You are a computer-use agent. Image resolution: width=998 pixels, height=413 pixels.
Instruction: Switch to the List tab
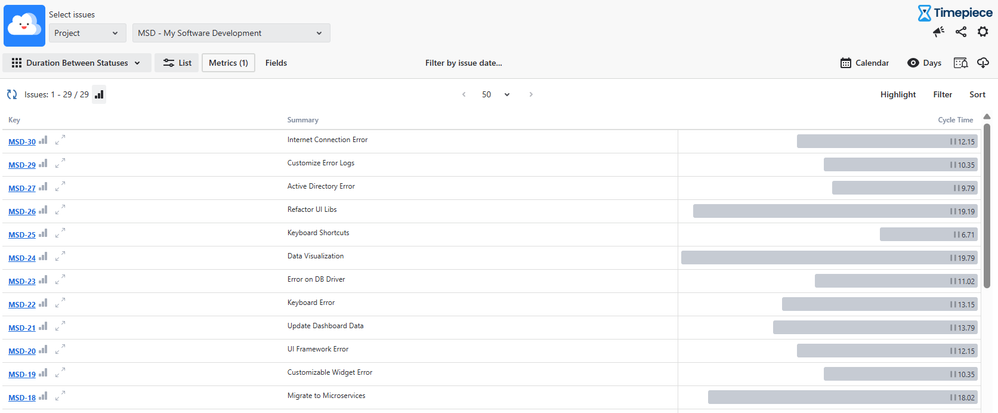pyautogui.click(x=177, y=62)
